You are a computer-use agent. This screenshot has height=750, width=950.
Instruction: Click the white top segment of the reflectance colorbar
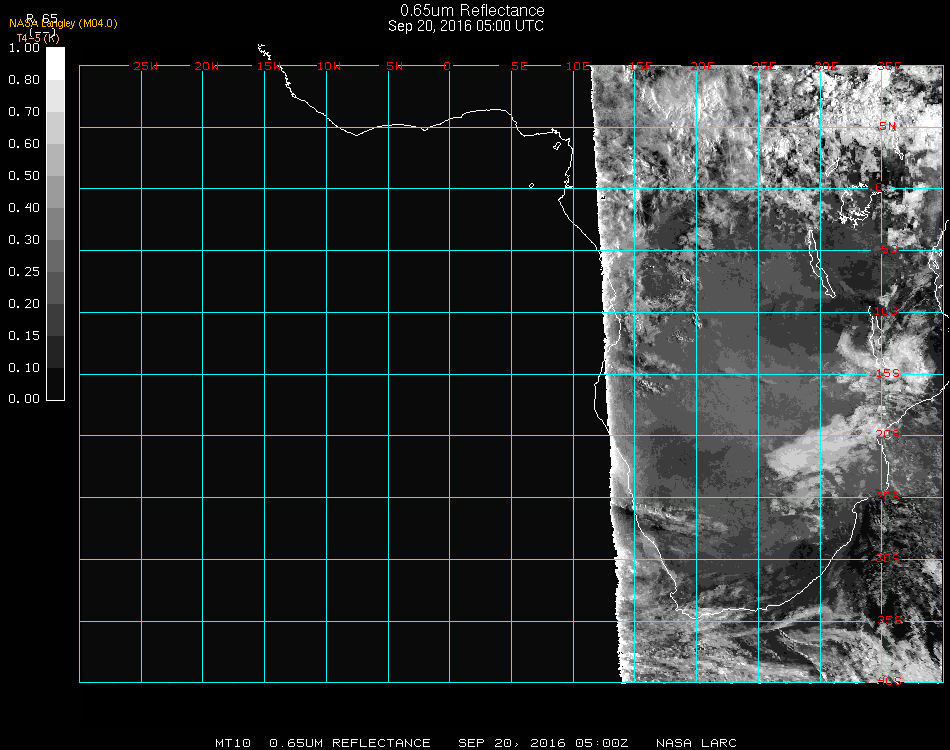click(x=55, y=64)
